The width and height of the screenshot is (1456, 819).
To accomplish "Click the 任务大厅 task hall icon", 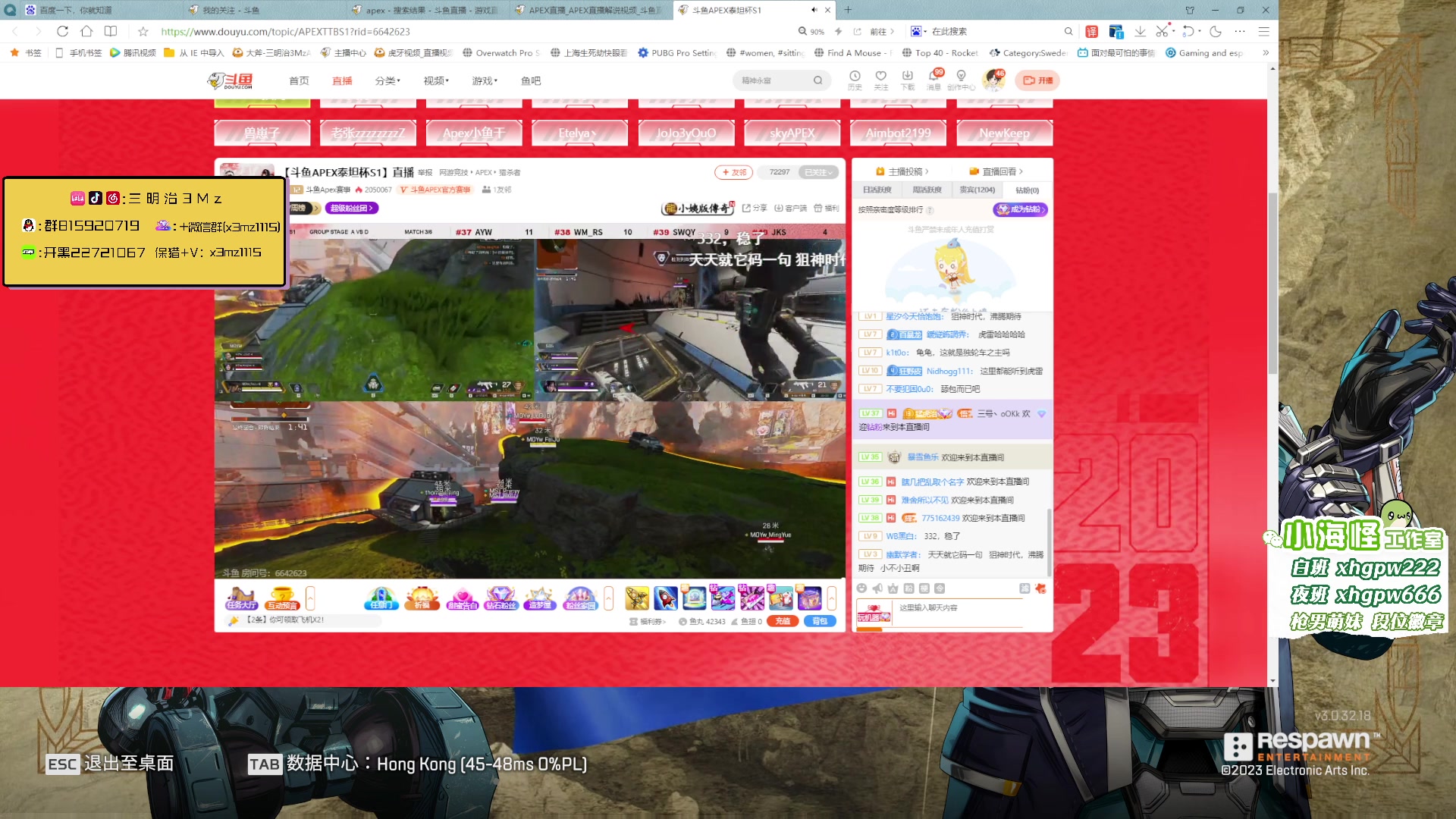I will click(x=242, y=598).
